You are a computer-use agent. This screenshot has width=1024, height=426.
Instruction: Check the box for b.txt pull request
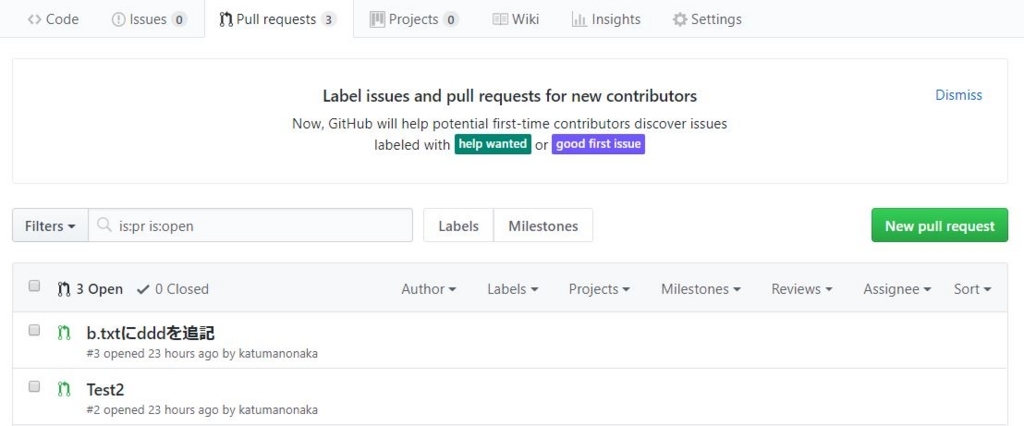34,330
